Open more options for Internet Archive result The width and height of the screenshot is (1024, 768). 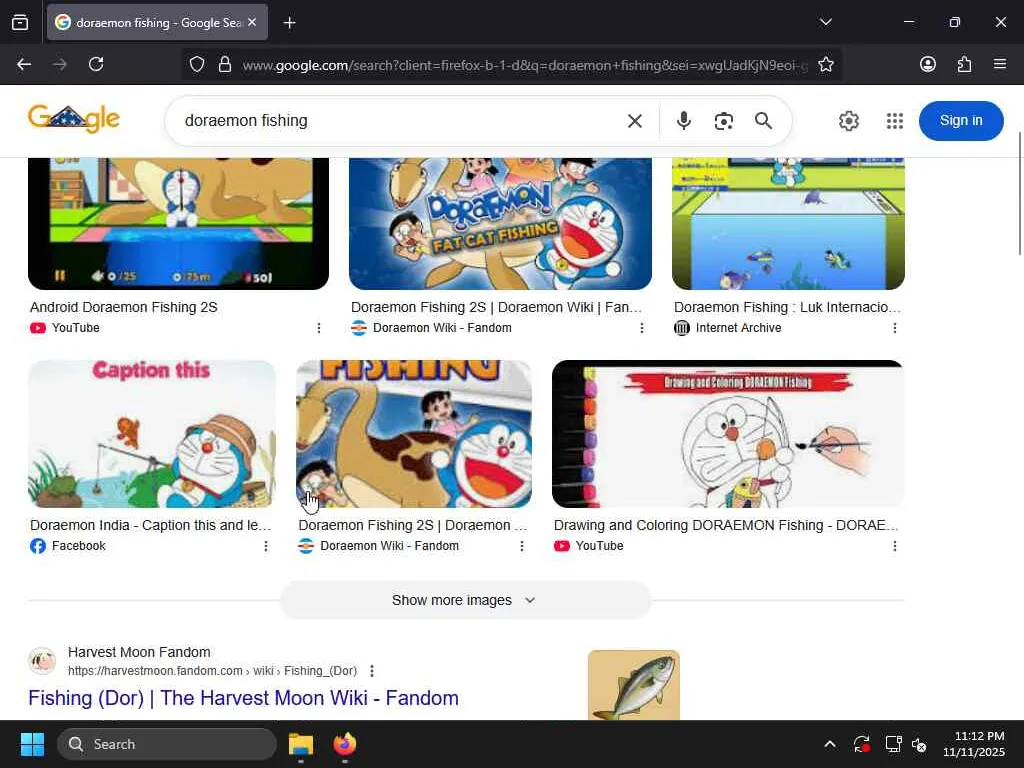pyautogui.click(x=895, y=328)
